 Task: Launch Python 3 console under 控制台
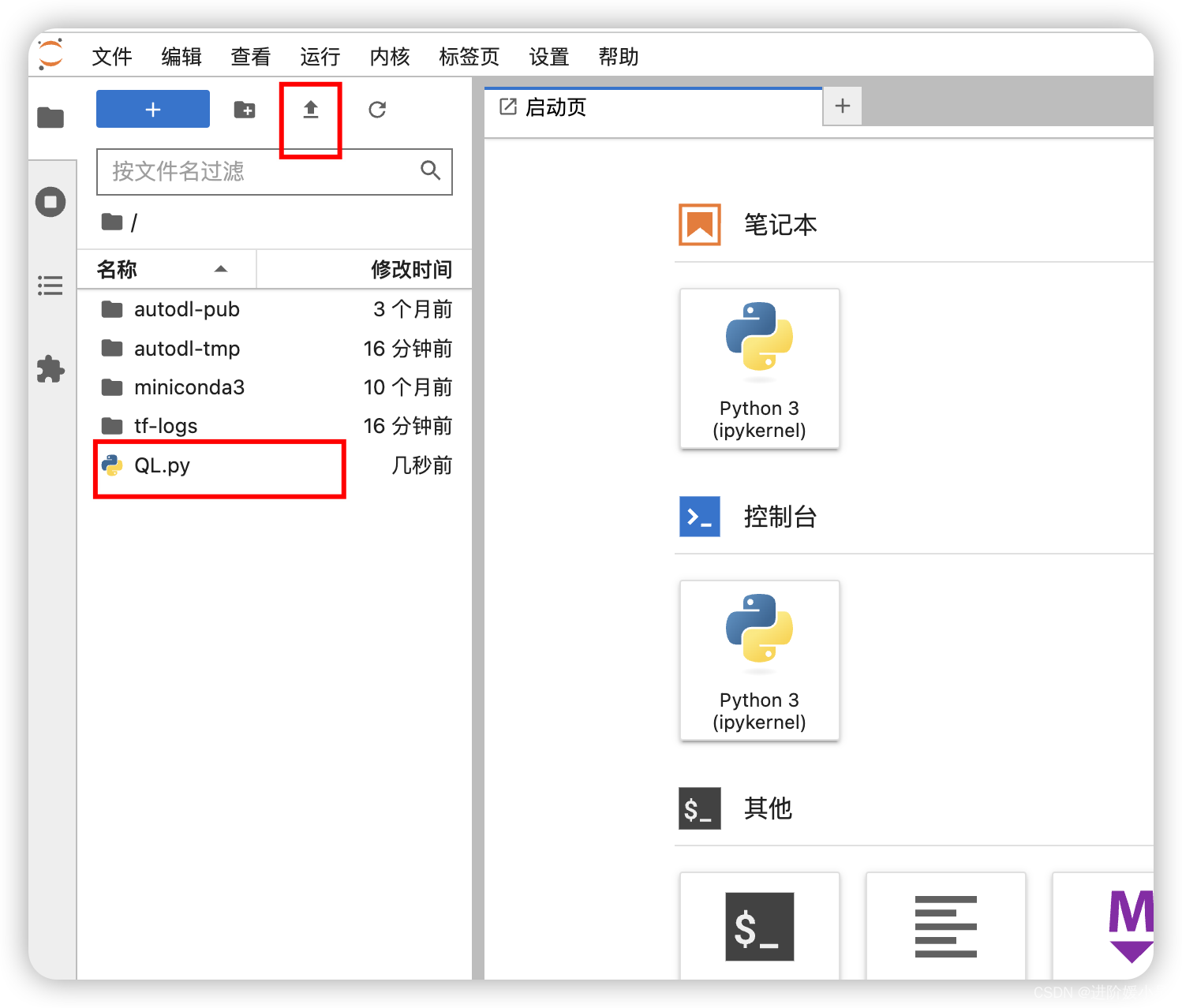point(760,661)
